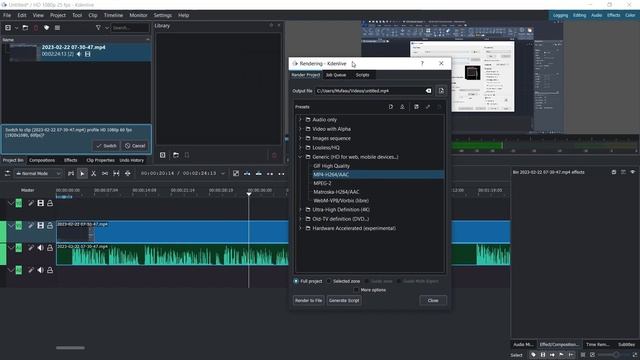The image size is (640, 360).
Task: Click the Generate Script button
Action: coord(344,300)
